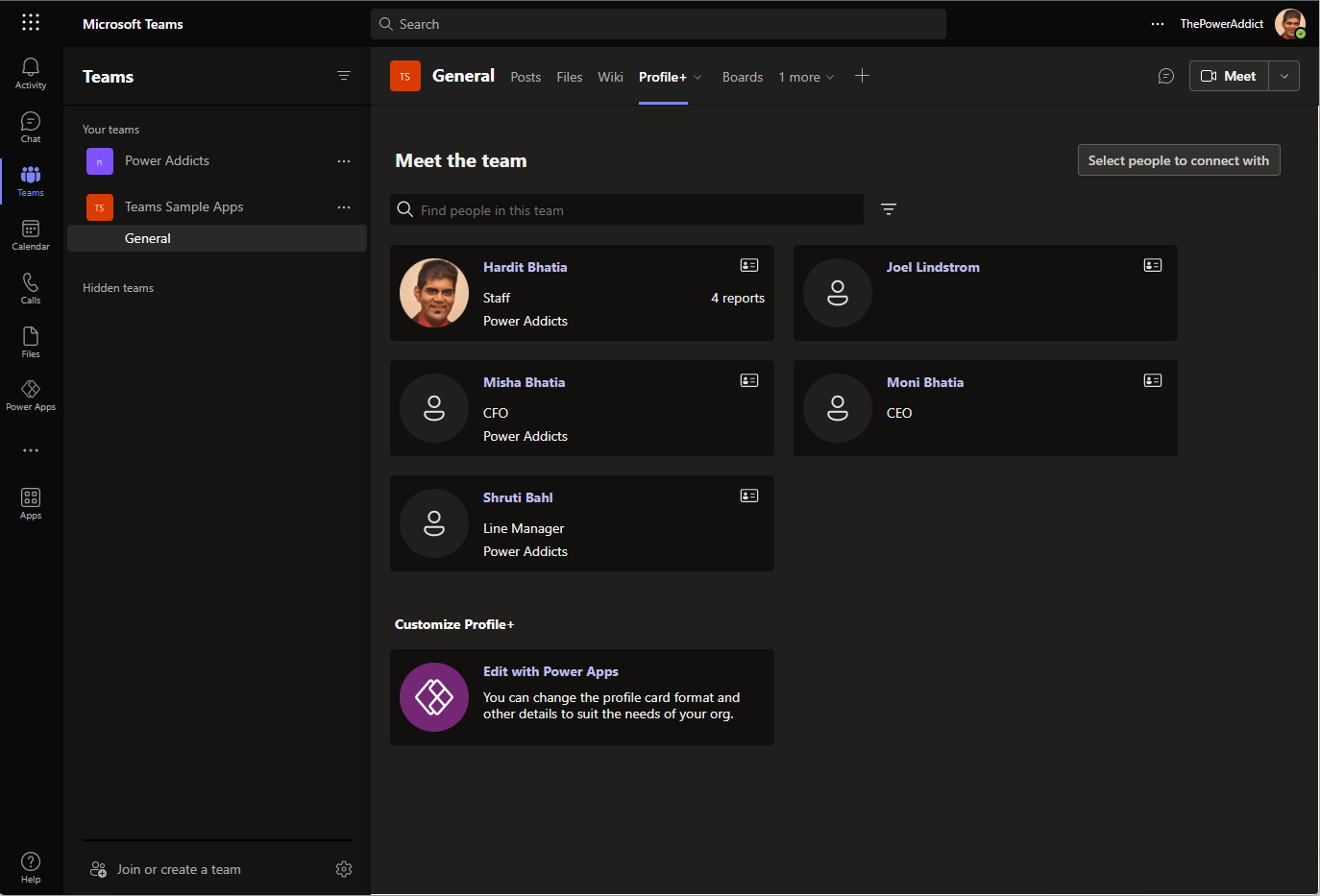Open Shruti Bahl's name link
This screenshot has width=1320, height=896.
click(x=518, y=497)
